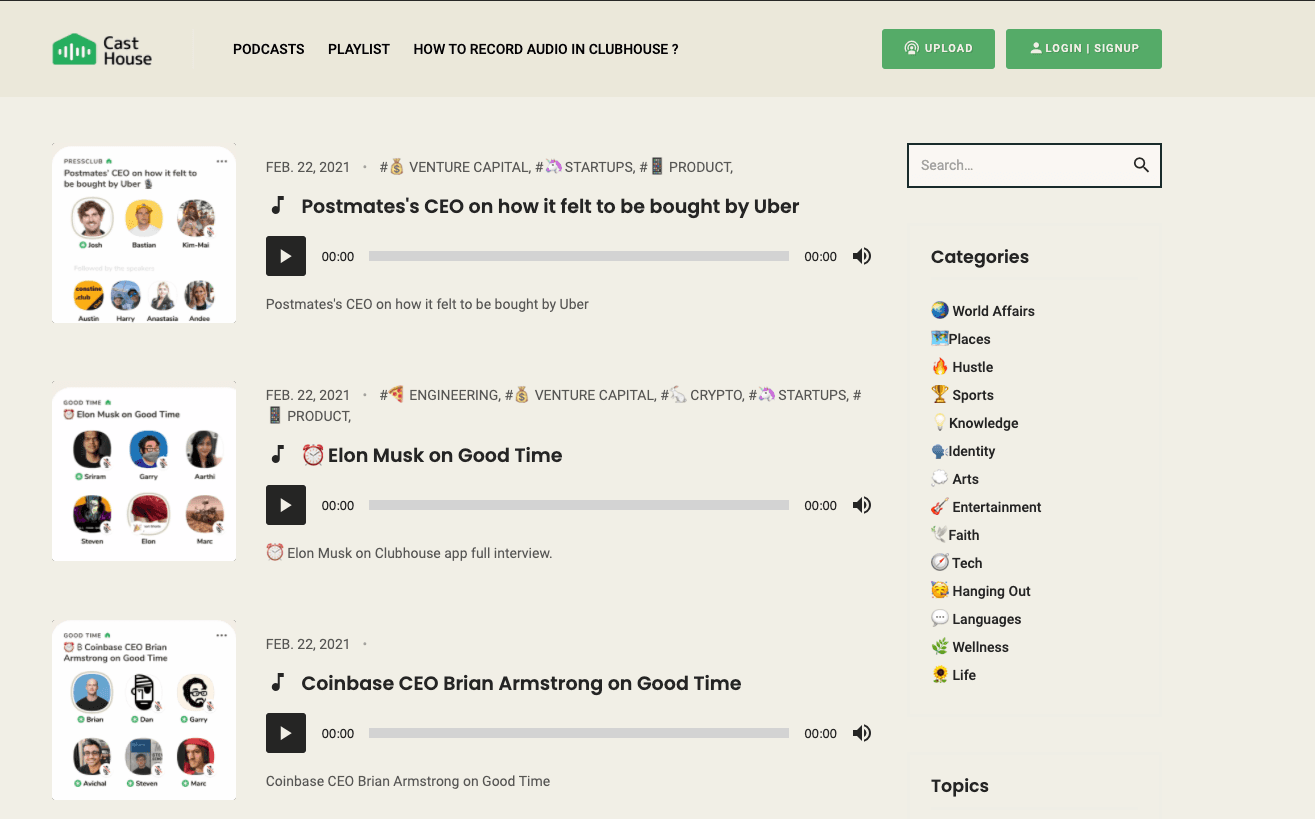Click the Cast House logo
The image size is (1315, 819).
103,50
